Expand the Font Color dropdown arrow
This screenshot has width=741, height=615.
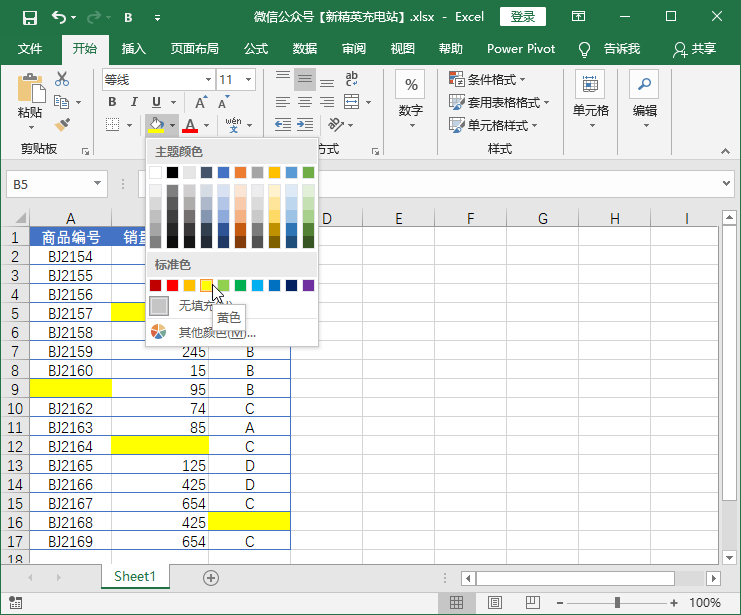[x=207, y=125]
